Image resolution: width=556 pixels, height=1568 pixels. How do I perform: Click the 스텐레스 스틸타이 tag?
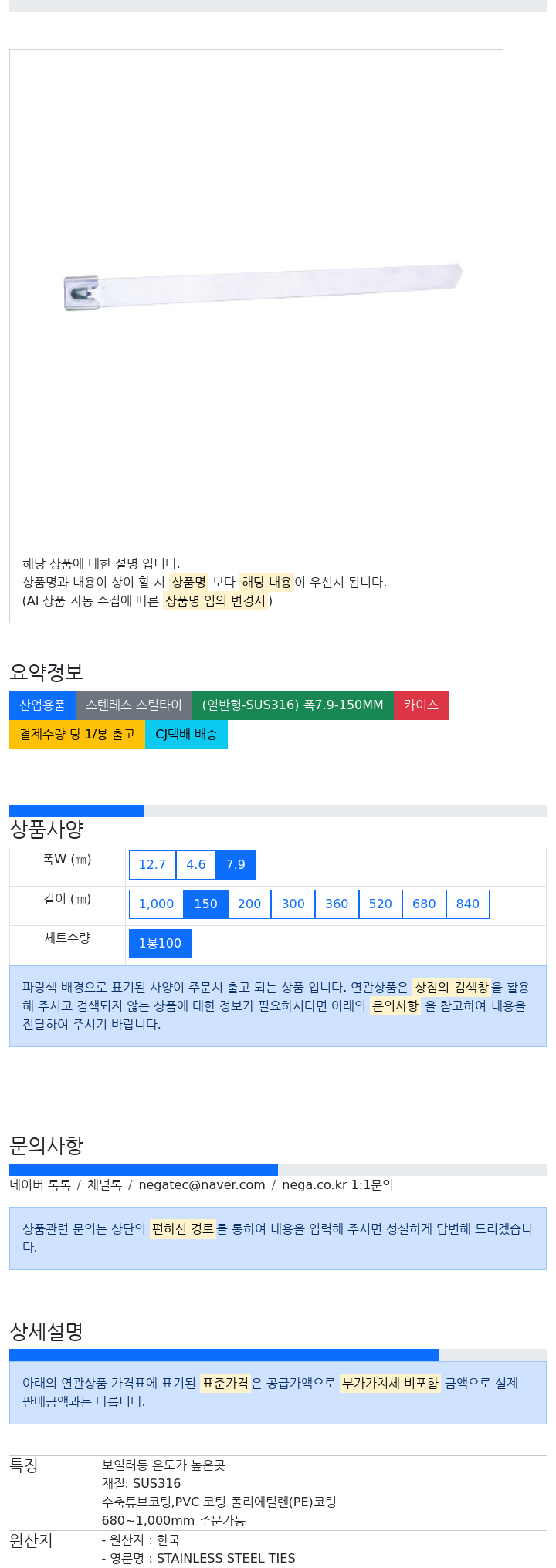point(134,705)
